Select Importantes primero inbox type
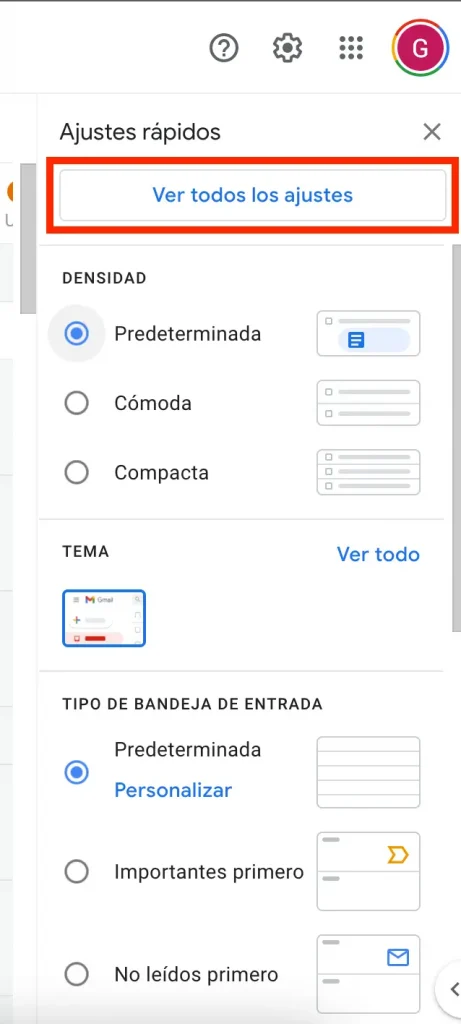Image resolution: width=461 pixels, height=1024 pixels. [x=76, y=872]
